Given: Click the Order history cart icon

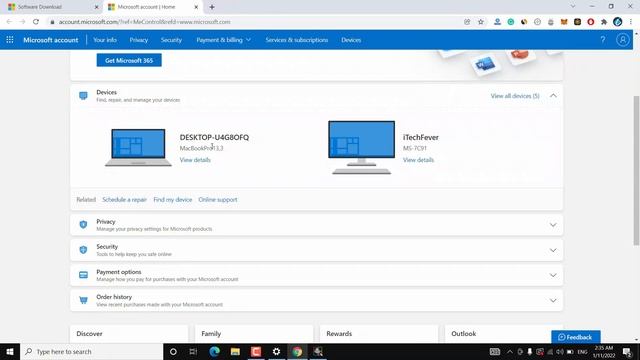Looking at the screenshot, I should pyautogui.click(x=83, y=300).
